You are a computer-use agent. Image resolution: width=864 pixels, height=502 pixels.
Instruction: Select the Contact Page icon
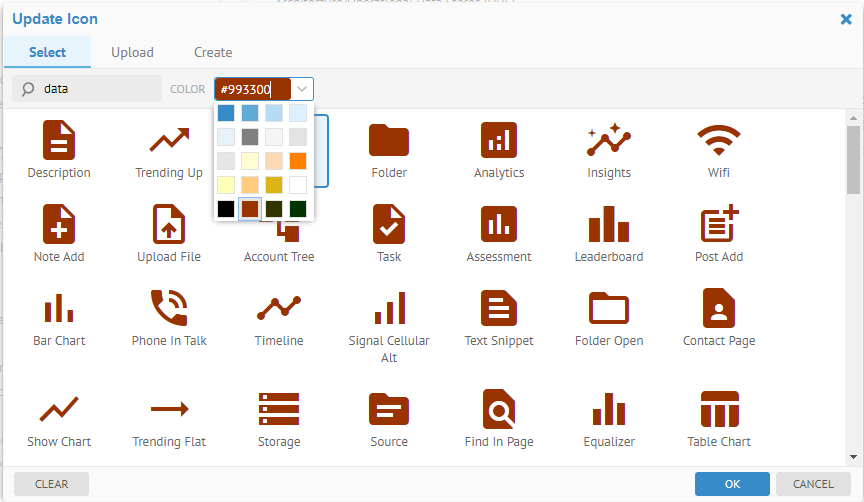tap(718, 309)
